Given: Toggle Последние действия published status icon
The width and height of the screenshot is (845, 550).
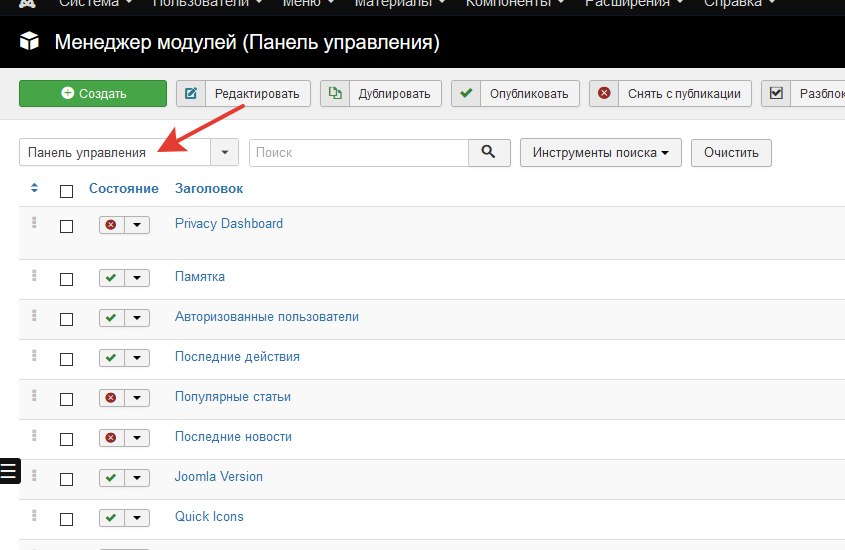Looking at the screenshot, I should (112, 358).
